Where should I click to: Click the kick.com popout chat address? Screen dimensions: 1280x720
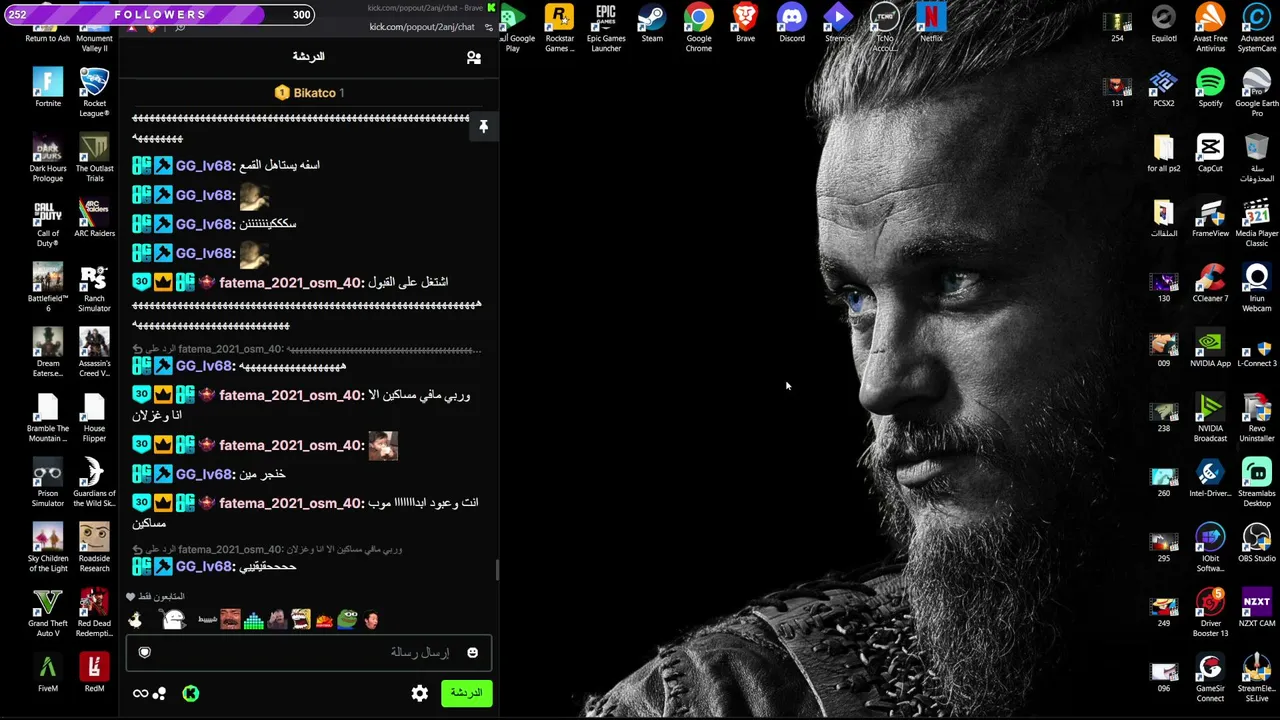click(x=422, y=27)
